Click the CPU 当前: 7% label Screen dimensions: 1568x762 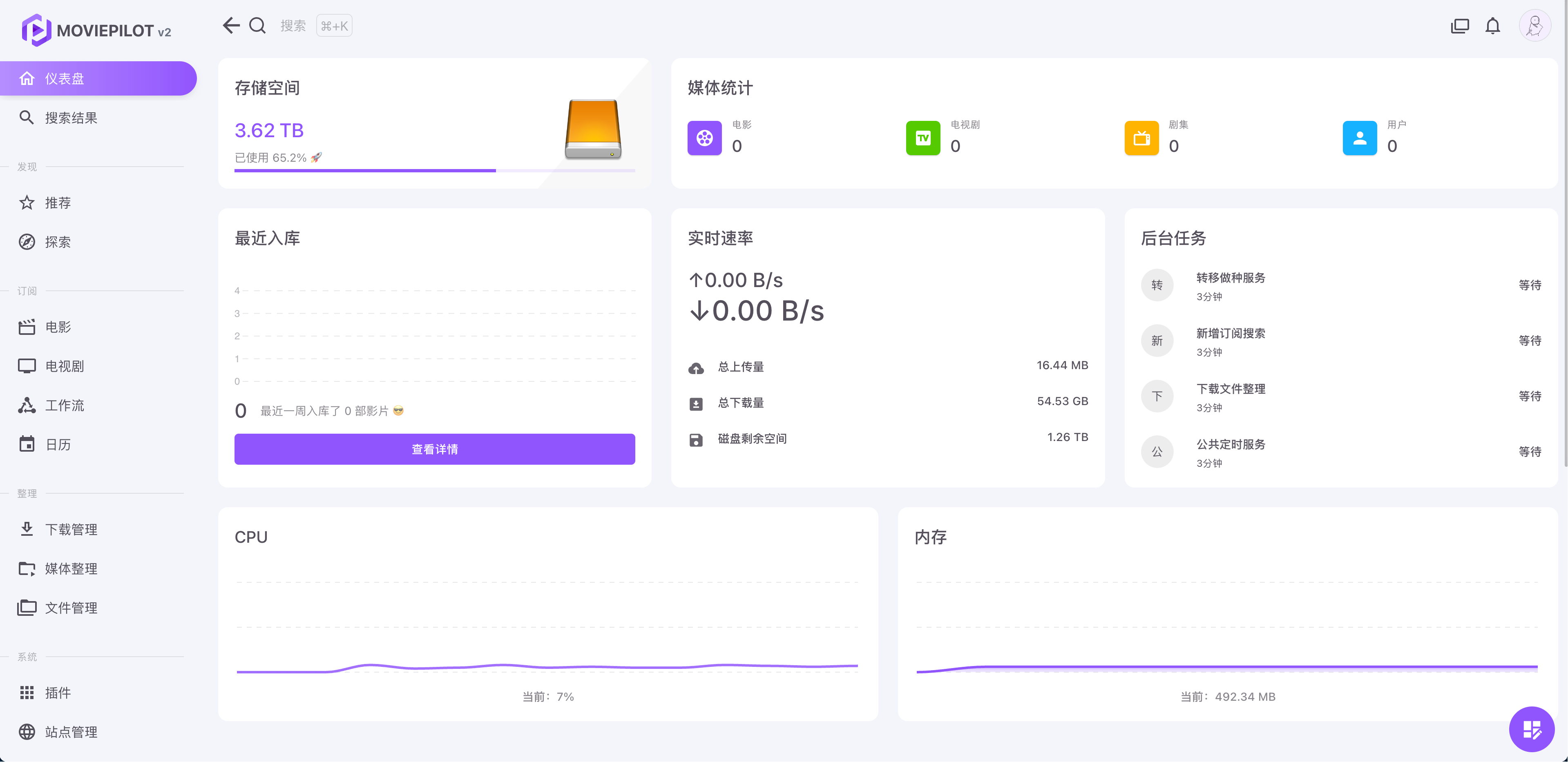click(548, 697)
